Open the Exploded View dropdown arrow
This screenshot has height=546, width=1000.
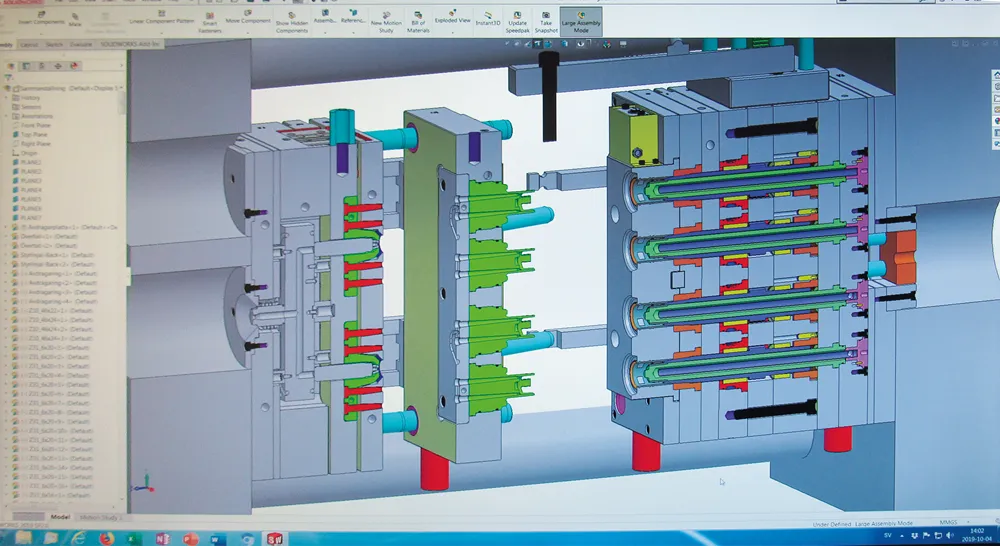452,31
